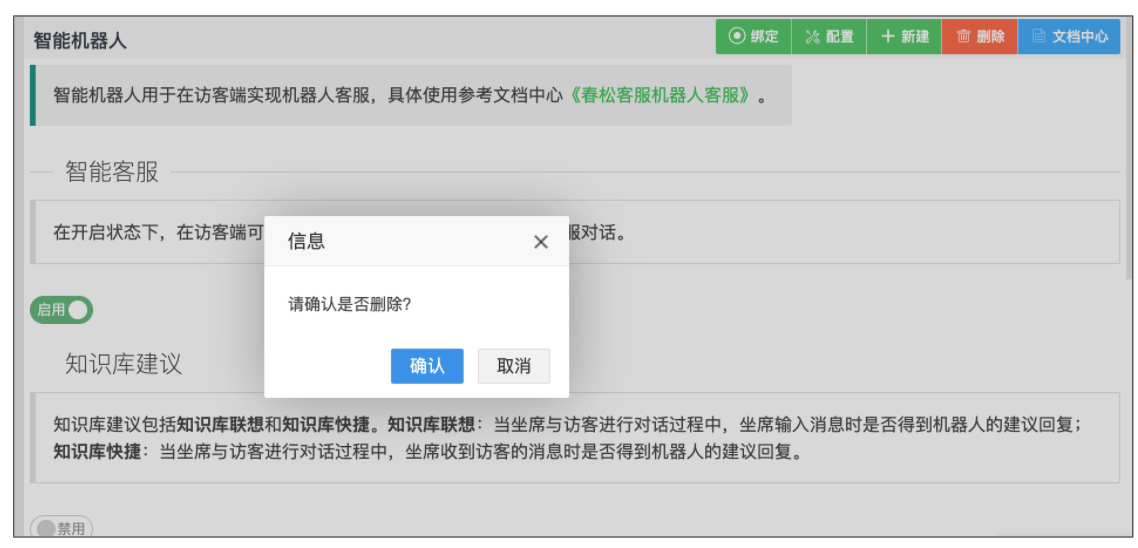Open the 配置 configuration button
1138x548 pixels.
tap(829, 36)
